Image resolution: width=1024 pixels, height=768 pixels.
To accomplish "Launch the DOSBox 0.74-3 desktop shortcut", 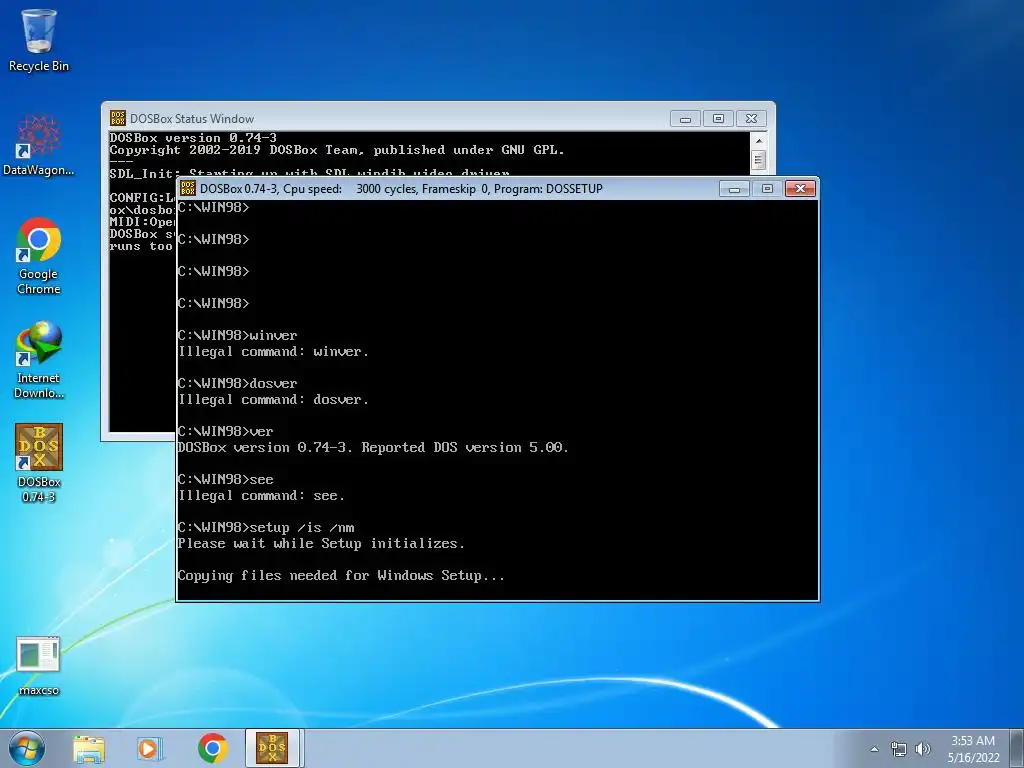I will (x=39, y=462).
